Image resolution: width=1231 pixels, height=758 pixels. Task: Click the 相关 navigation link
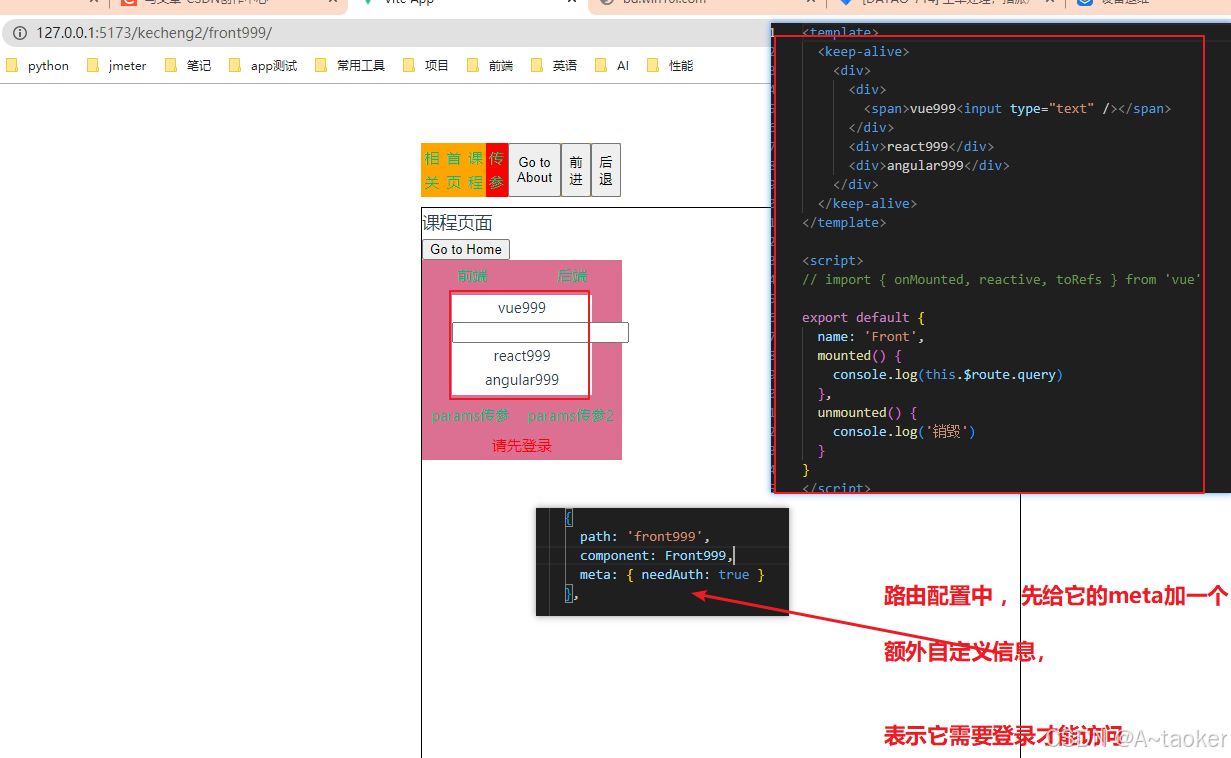[432, 170]
